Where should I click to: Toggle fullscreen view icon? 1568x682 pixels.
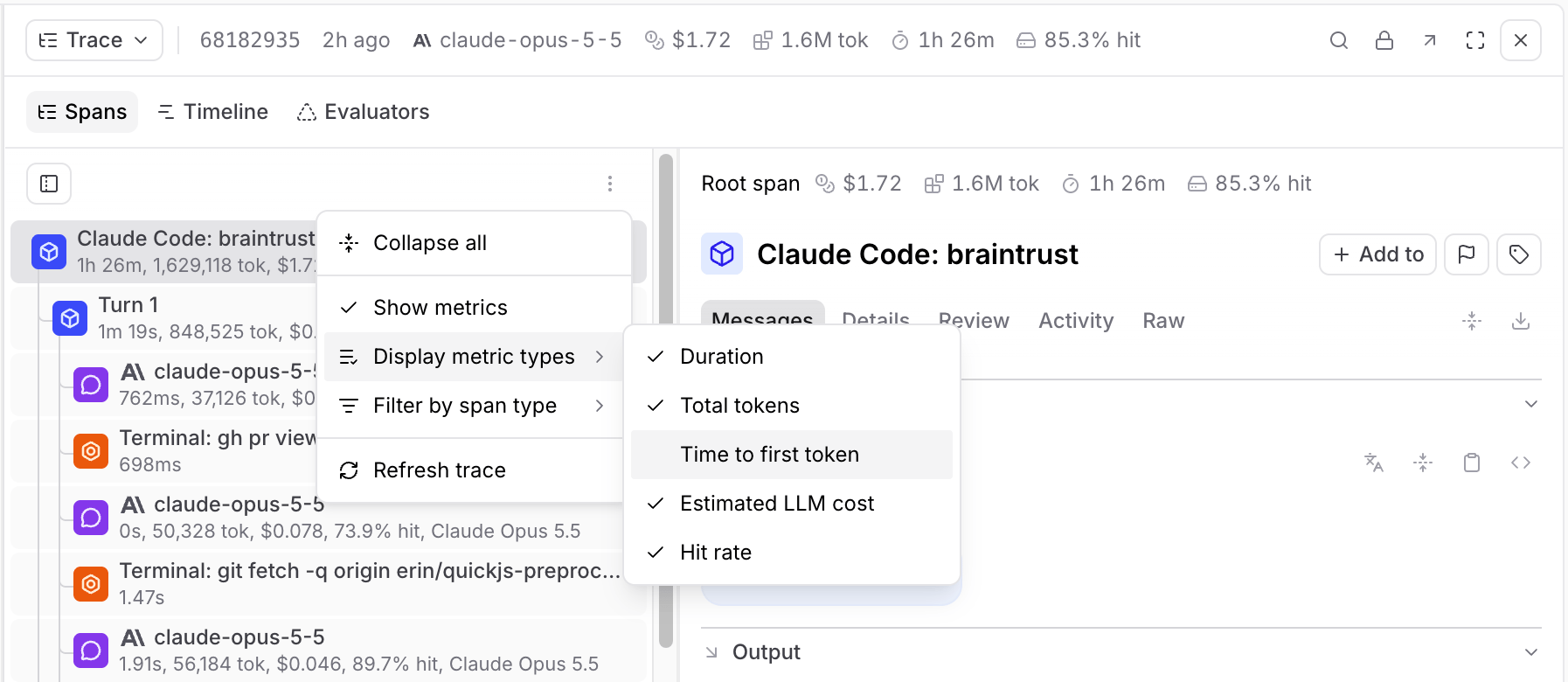pos(1475,40)
